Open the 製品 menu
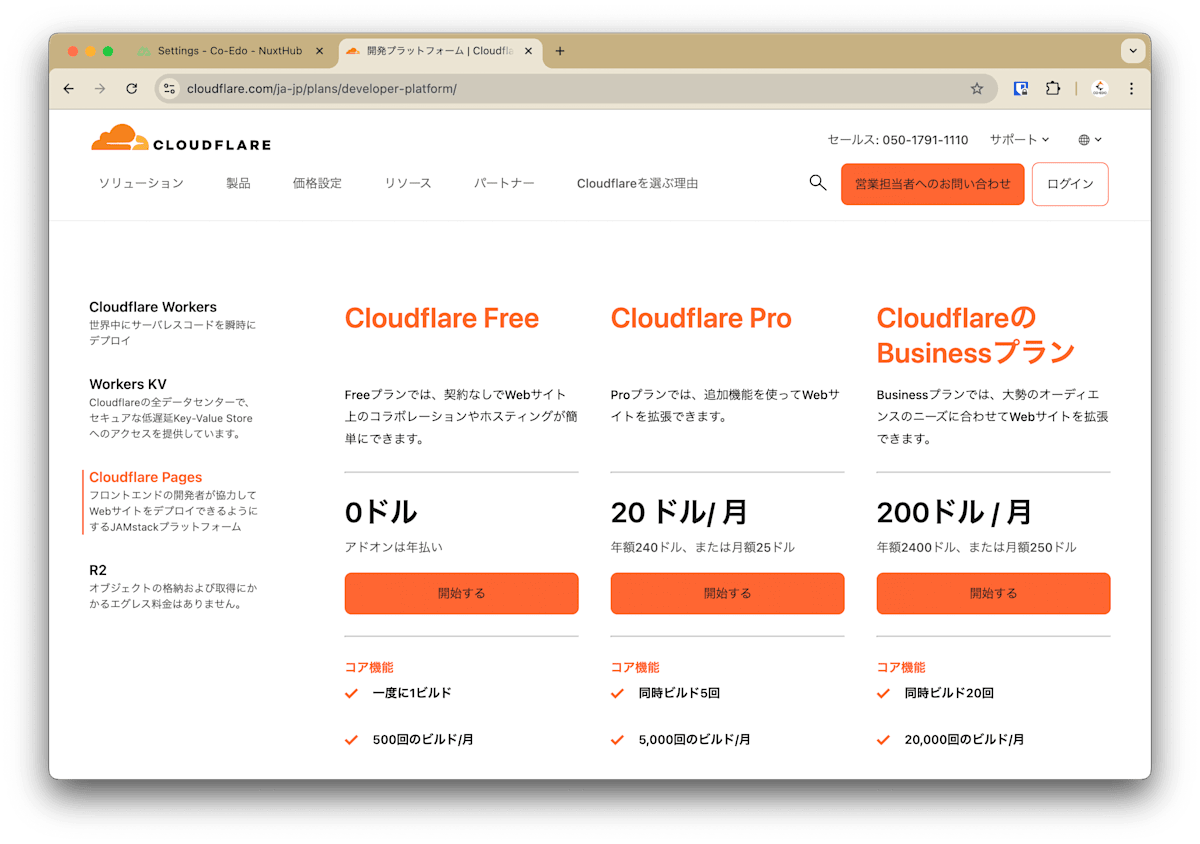 click(238, 183)
